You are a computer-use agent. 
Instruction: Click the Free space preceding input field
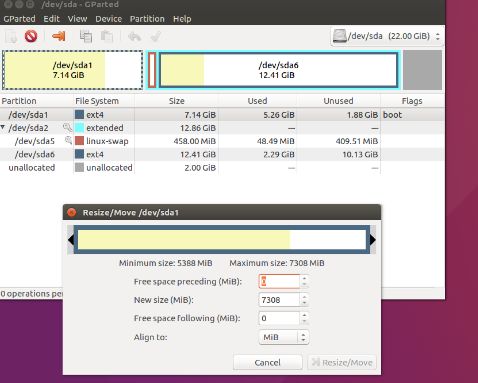tap(279, 281)
